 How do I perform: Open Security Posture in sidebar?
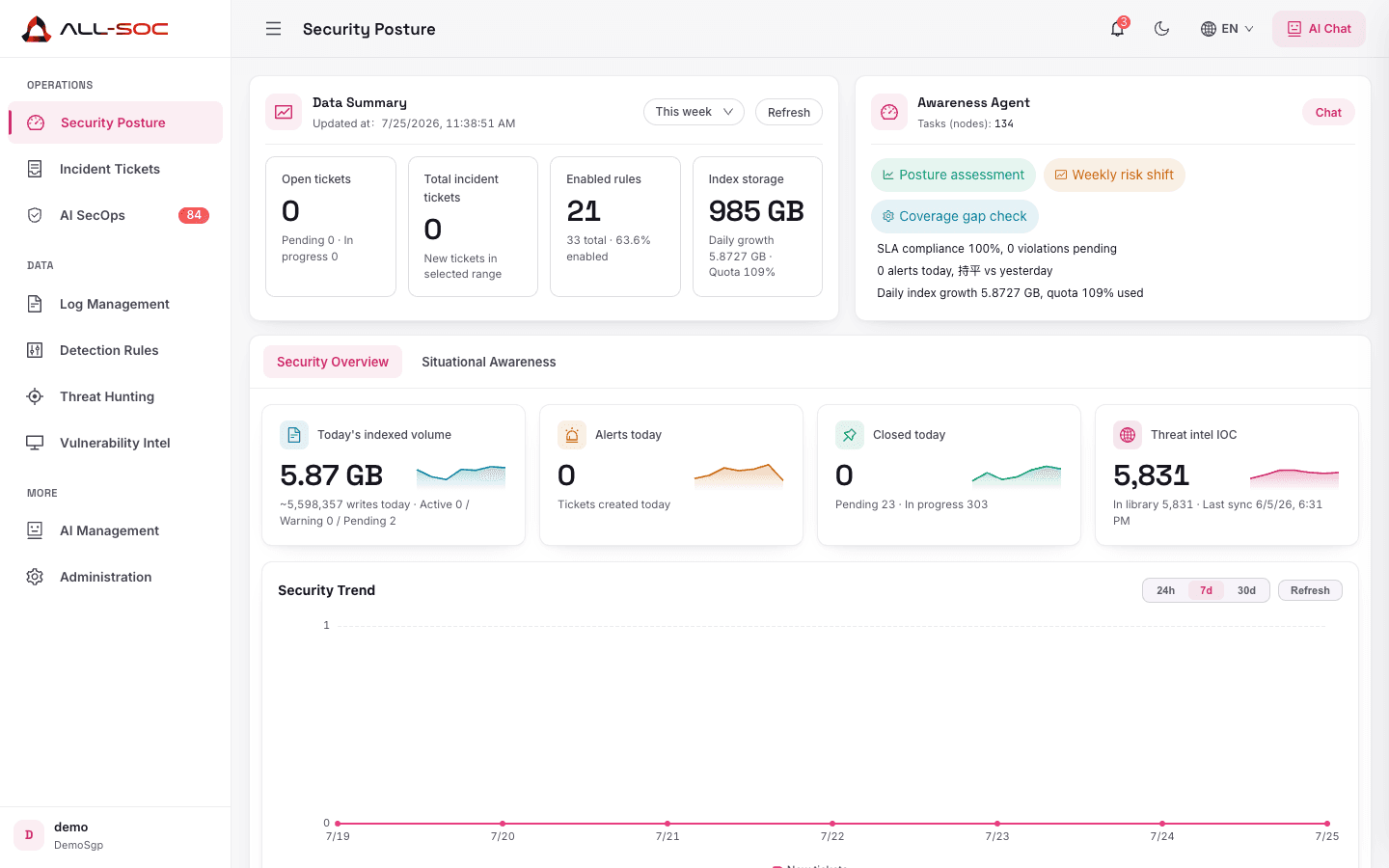tap(116, 122)
